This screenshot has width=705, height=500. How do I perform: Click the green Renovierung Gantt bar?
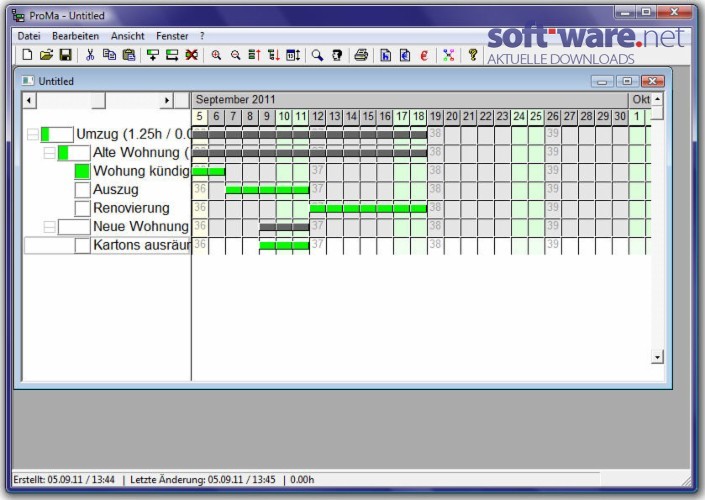click(x=368, y=209)
